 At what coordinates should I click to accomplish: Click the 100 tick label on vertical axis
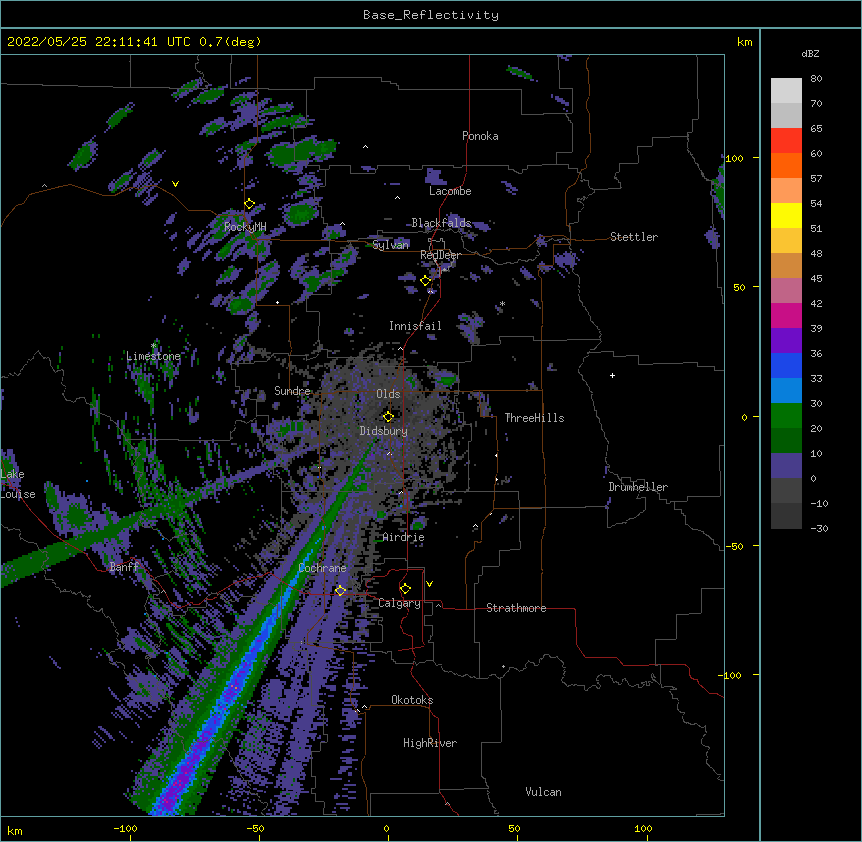[734, 158]
